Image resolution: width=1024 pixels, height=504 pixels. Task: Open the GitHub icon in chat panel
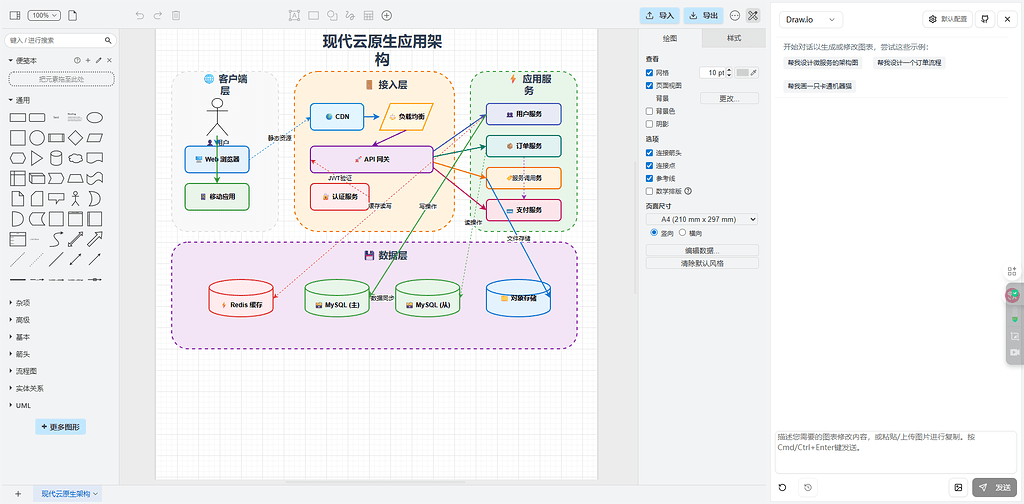985,20
